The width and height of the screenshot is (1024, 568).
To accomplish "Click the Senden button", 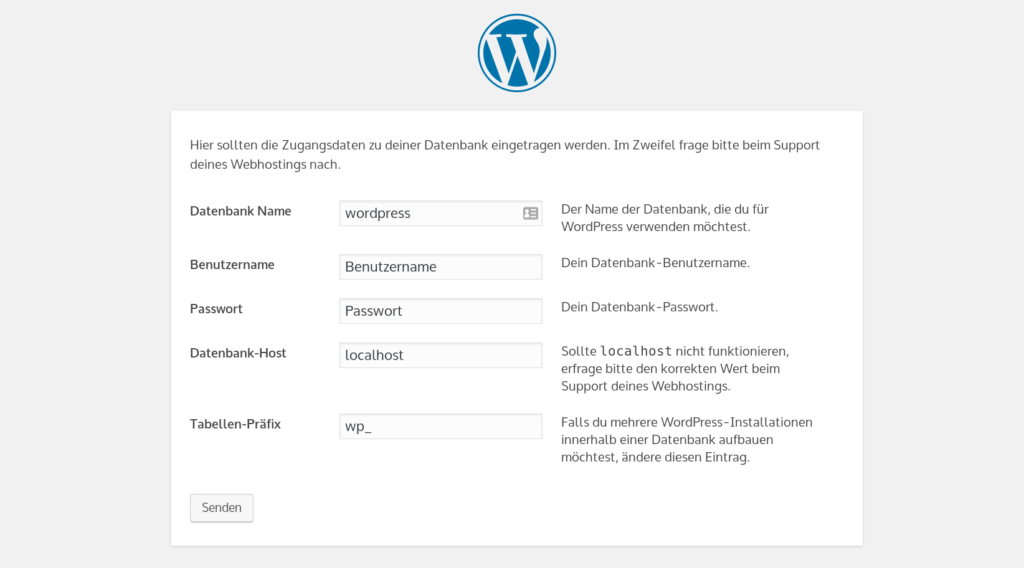I will click(221, 508).
